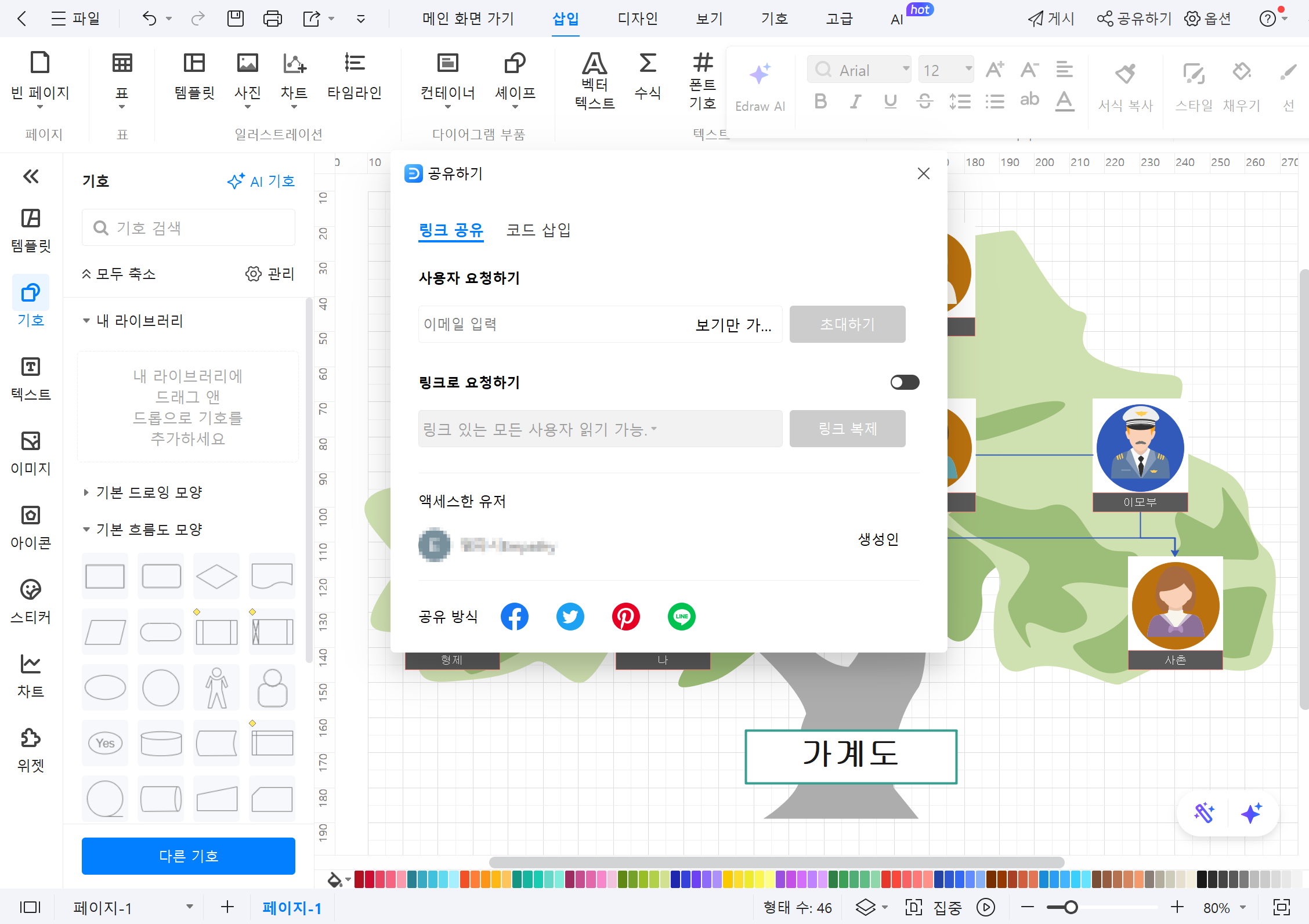Image resolution: width=1309 pixels, height=924 pixels.
Task: Click the AI 기호 link
Action: (261, 181)
